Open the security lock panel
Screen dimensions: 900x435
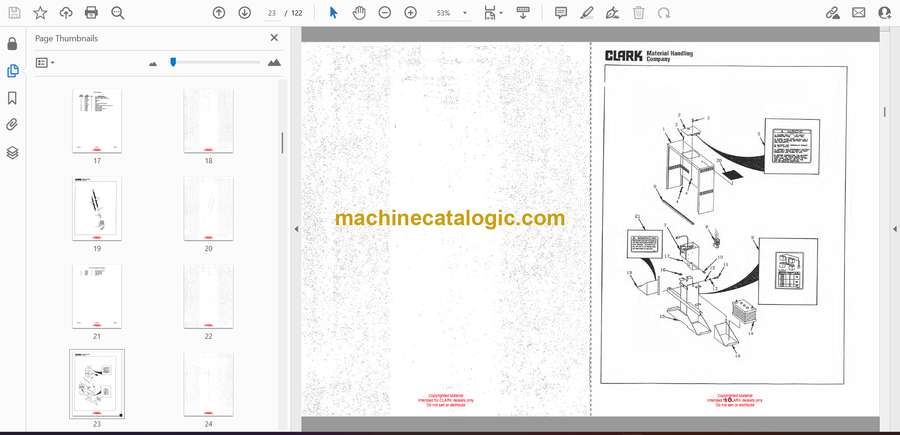pos(13,44)
